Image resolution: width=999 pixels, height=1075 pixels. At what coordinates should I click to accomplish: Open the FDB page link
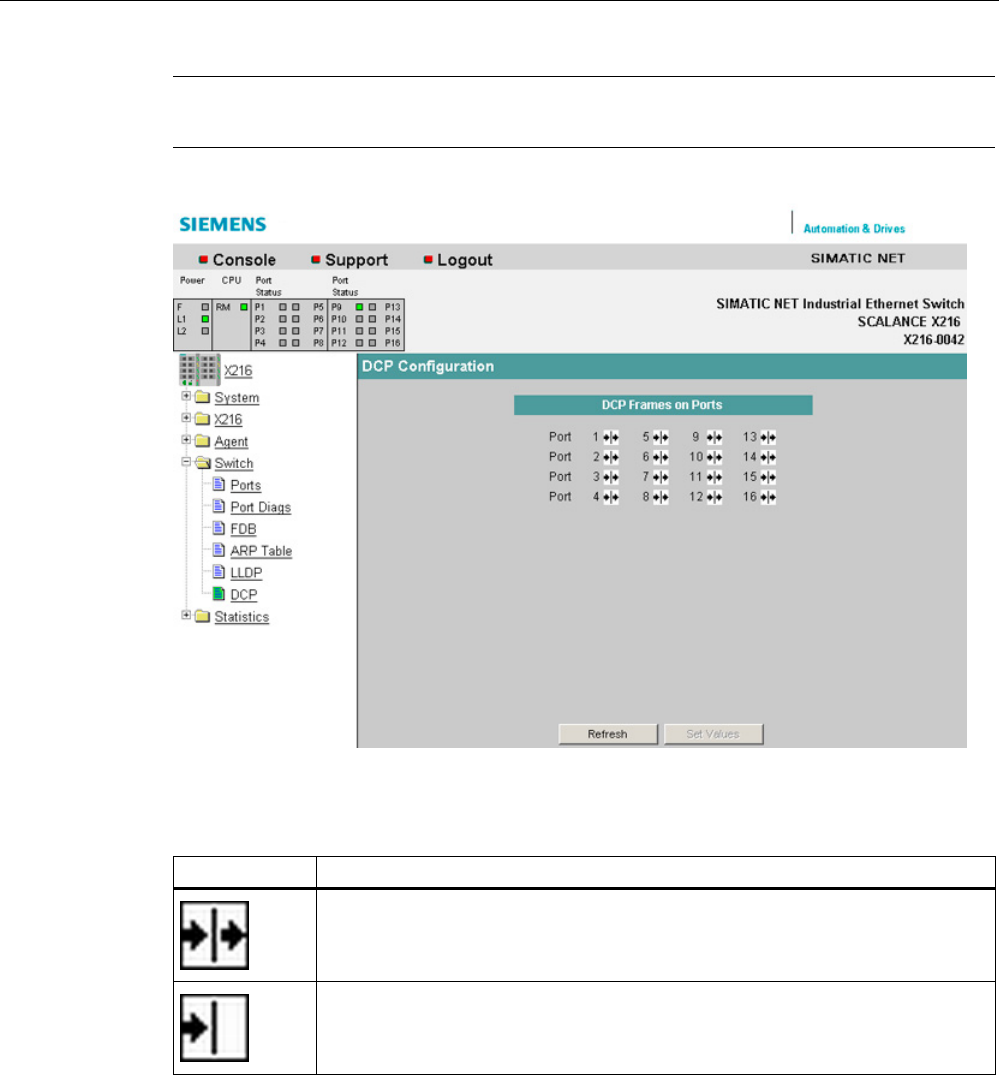243,529
